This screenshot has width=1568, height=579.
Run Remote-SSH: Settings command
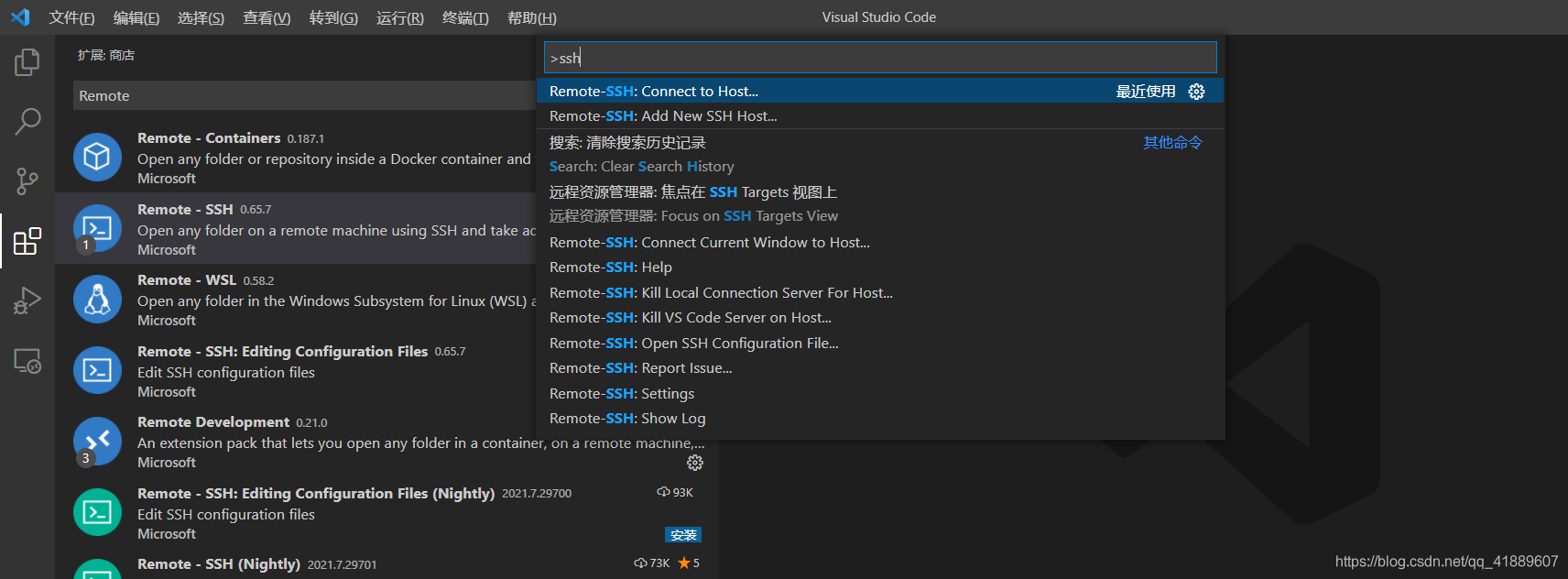880,393
